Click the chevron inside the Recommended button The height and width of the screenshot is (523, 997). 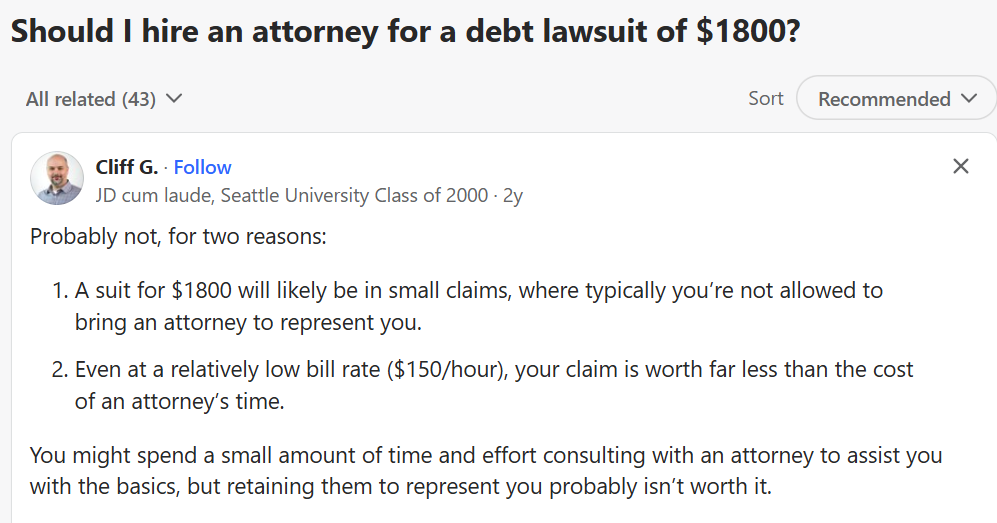(x=968, y=99)
